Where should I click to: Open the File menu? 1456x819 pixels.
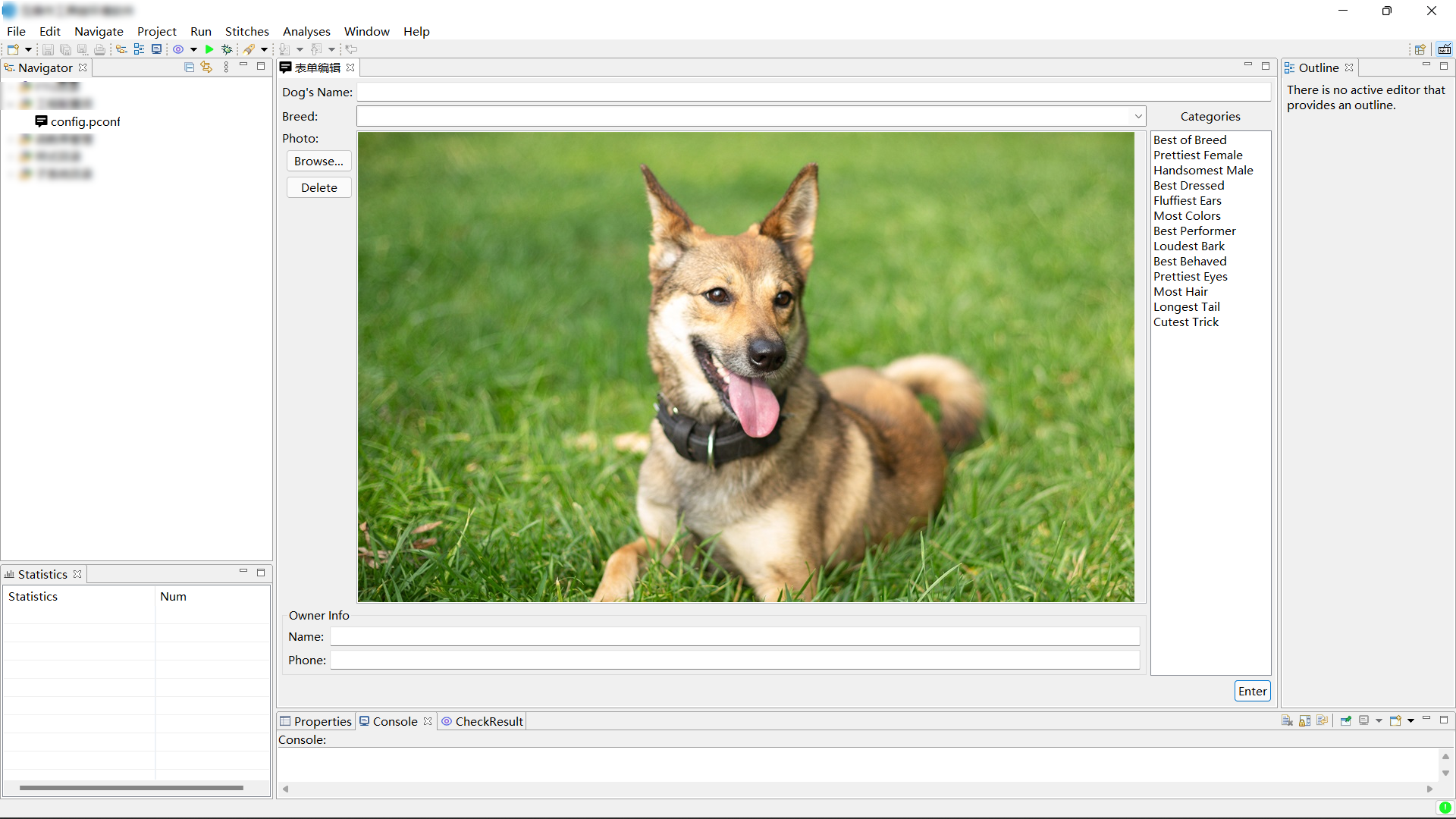[x=16, y=31]
